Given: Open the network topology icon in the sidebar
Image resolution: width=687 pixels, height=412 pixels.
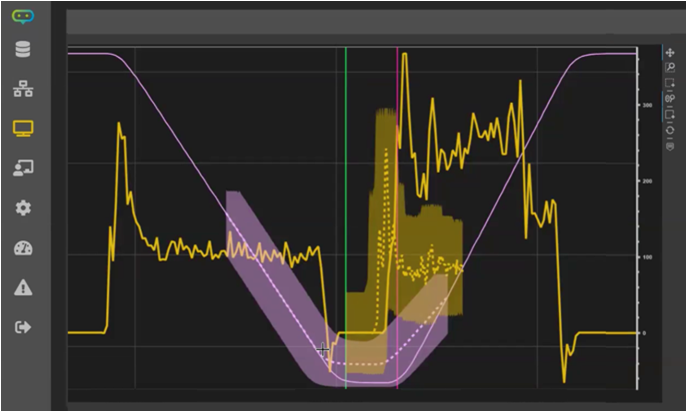Looking at the screenshot, I should coord(23,89).
